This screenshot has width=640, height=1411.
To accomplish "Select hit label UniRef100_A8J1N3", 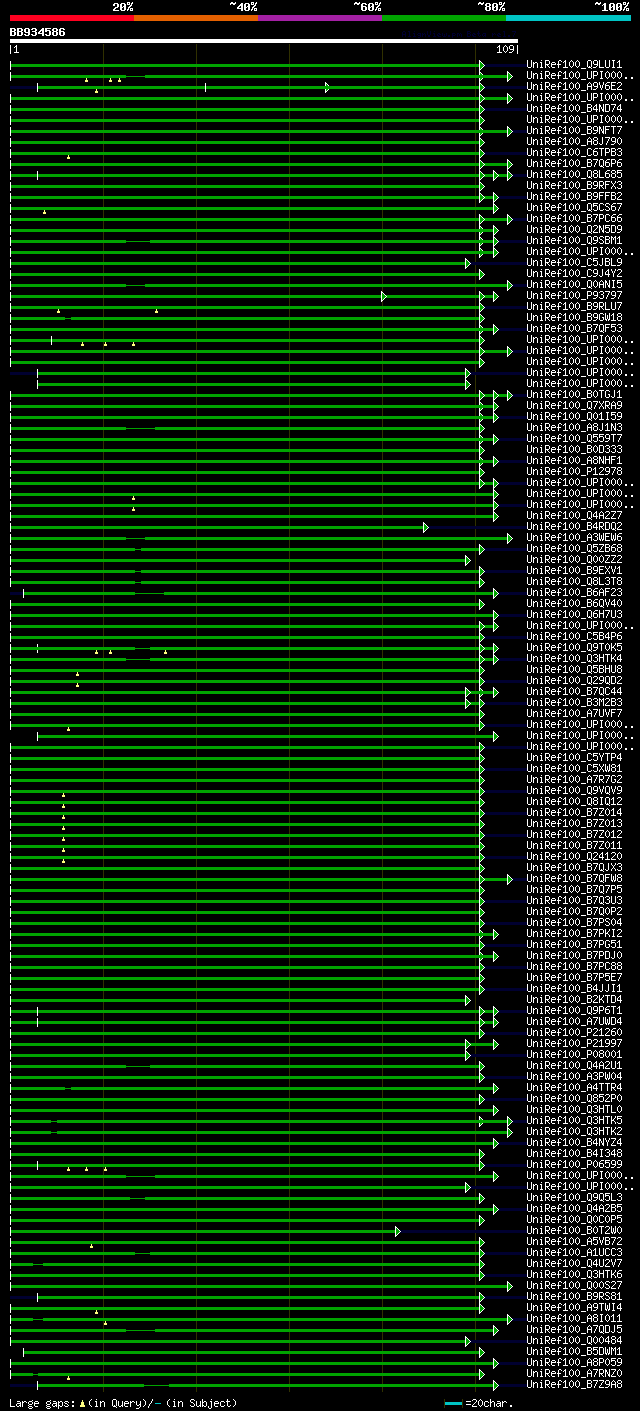I will coord(574,428).
